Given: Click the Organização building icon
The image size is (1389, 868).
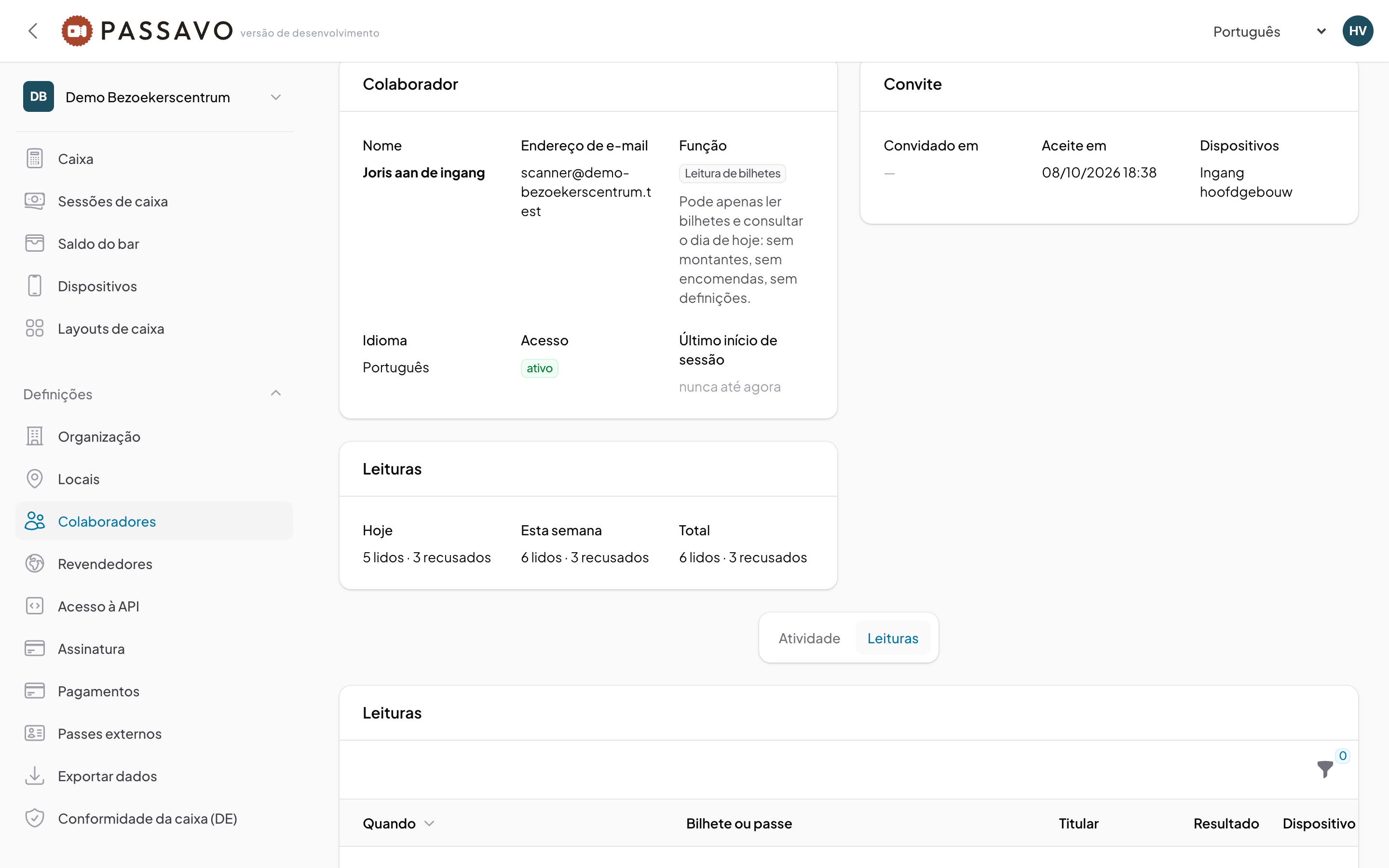Looking at the screenshot, I should tap(34, 436).
